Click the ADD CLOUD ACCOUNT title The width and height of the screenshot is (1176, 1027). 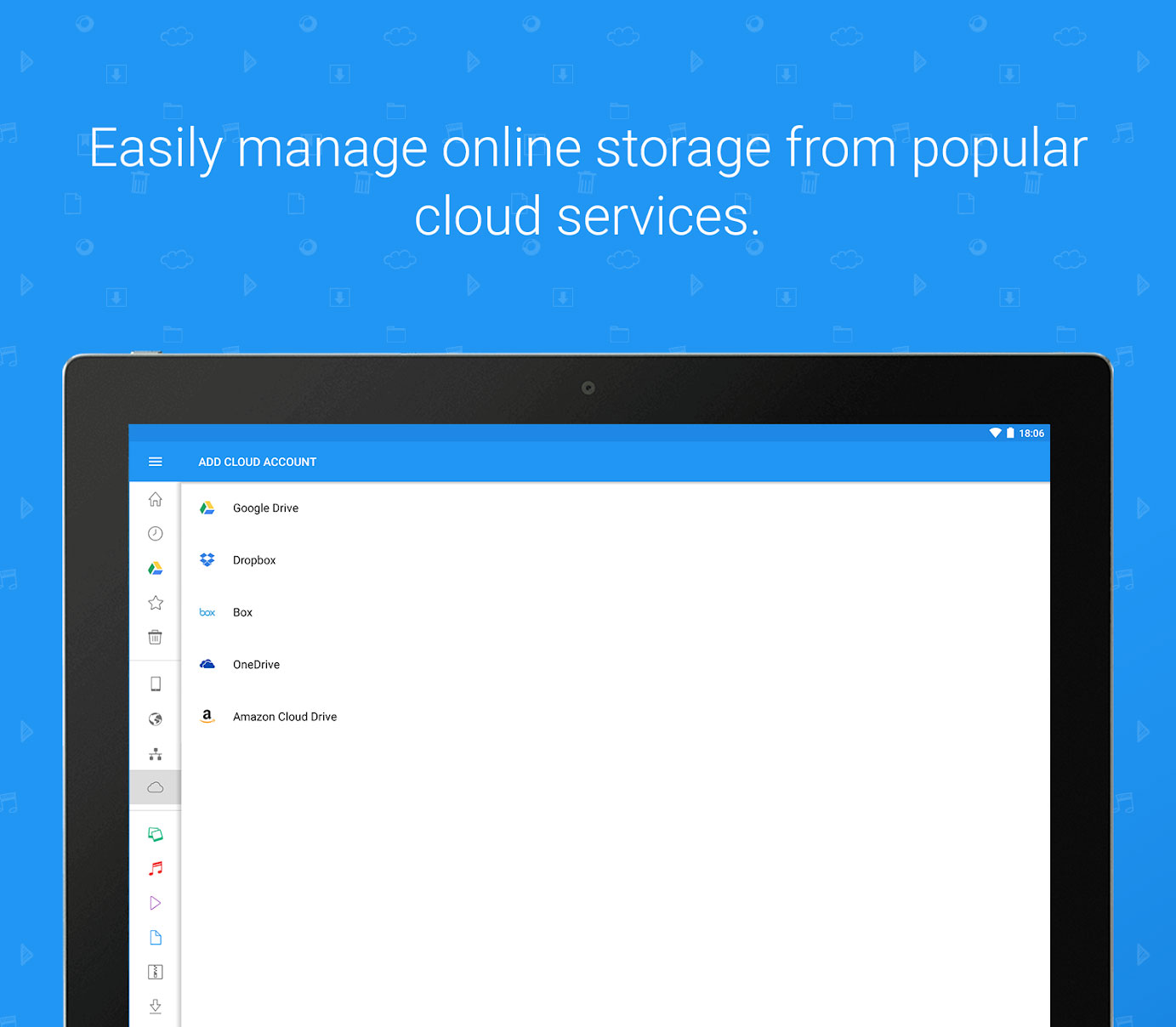click(258, 462)
